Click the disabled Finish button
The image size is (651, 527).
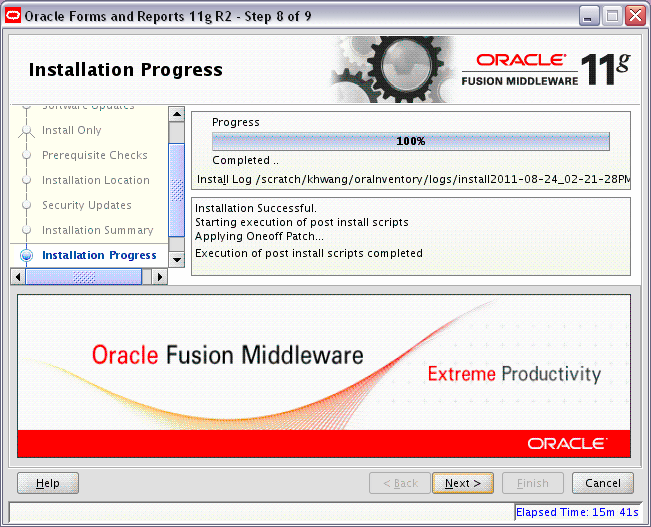tap(533, 483)
